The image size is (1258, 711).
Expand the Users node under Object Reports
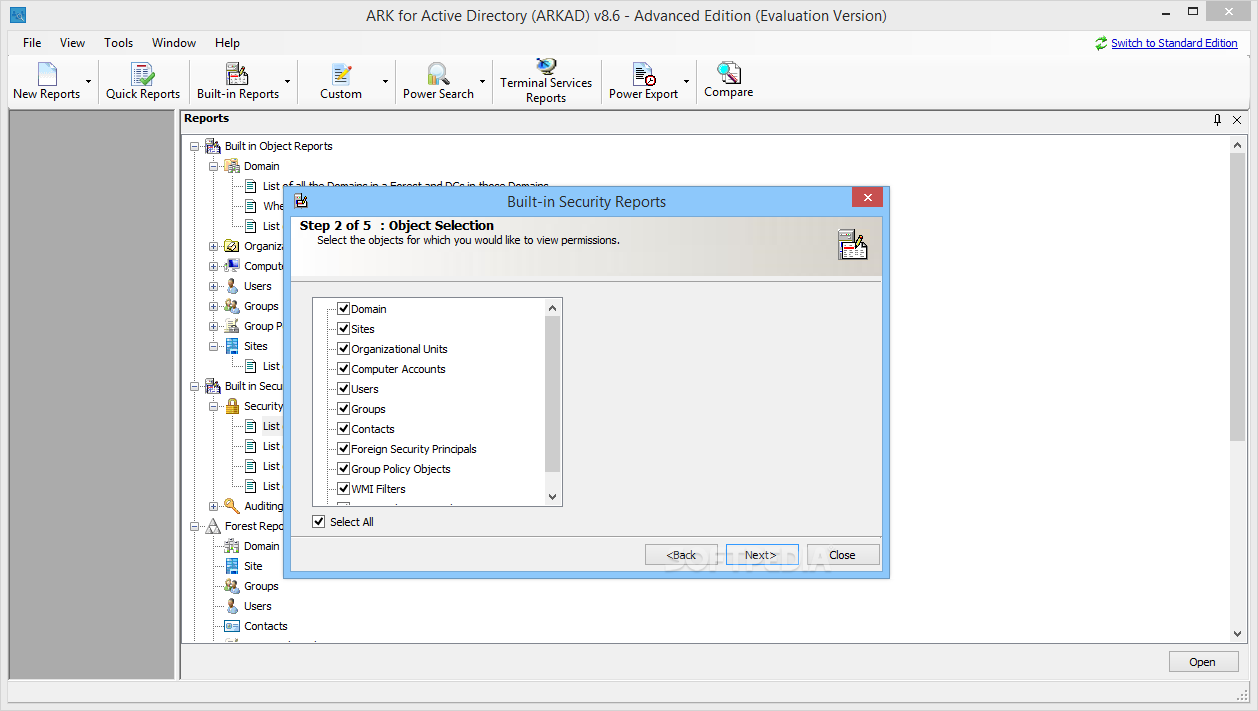[x=214, y=286]
